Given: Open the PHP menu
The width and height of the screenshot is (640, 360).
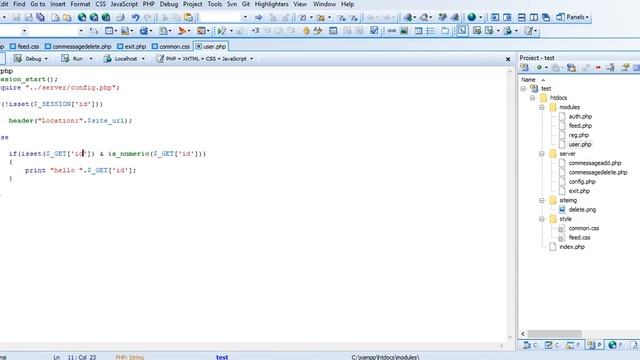Looking at the screenshot, I should (x=149, y=4).
